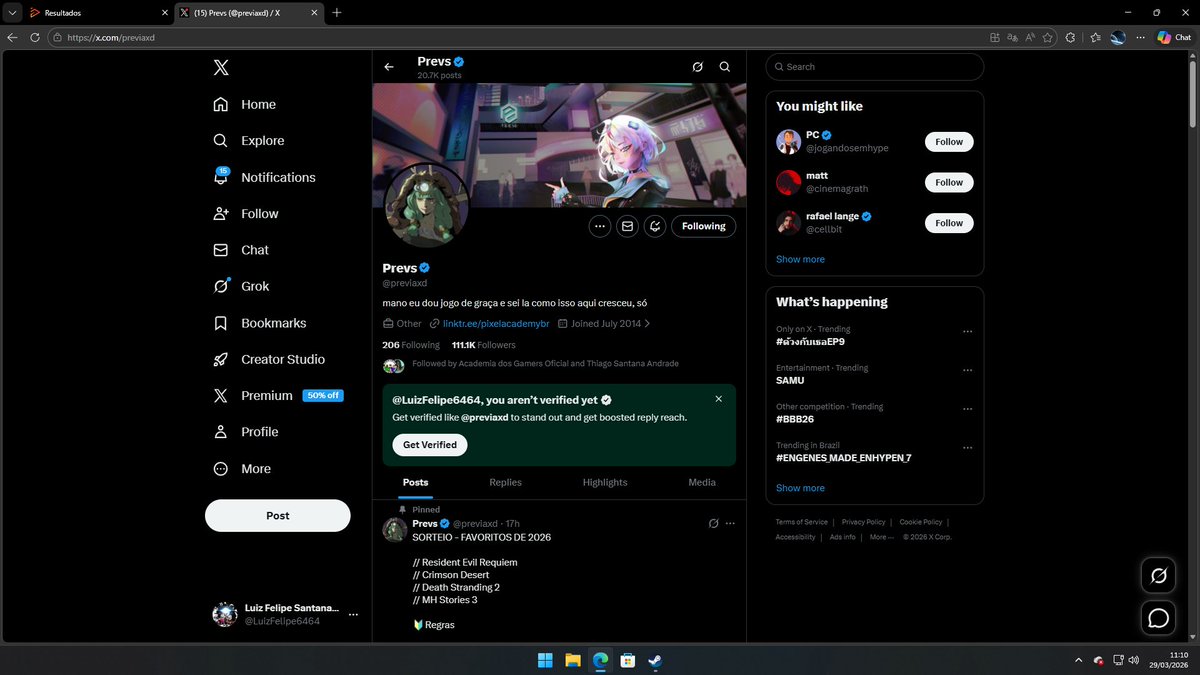Click the Get Verified button
Screen dimensions: 1200x675
coord(430,445)
